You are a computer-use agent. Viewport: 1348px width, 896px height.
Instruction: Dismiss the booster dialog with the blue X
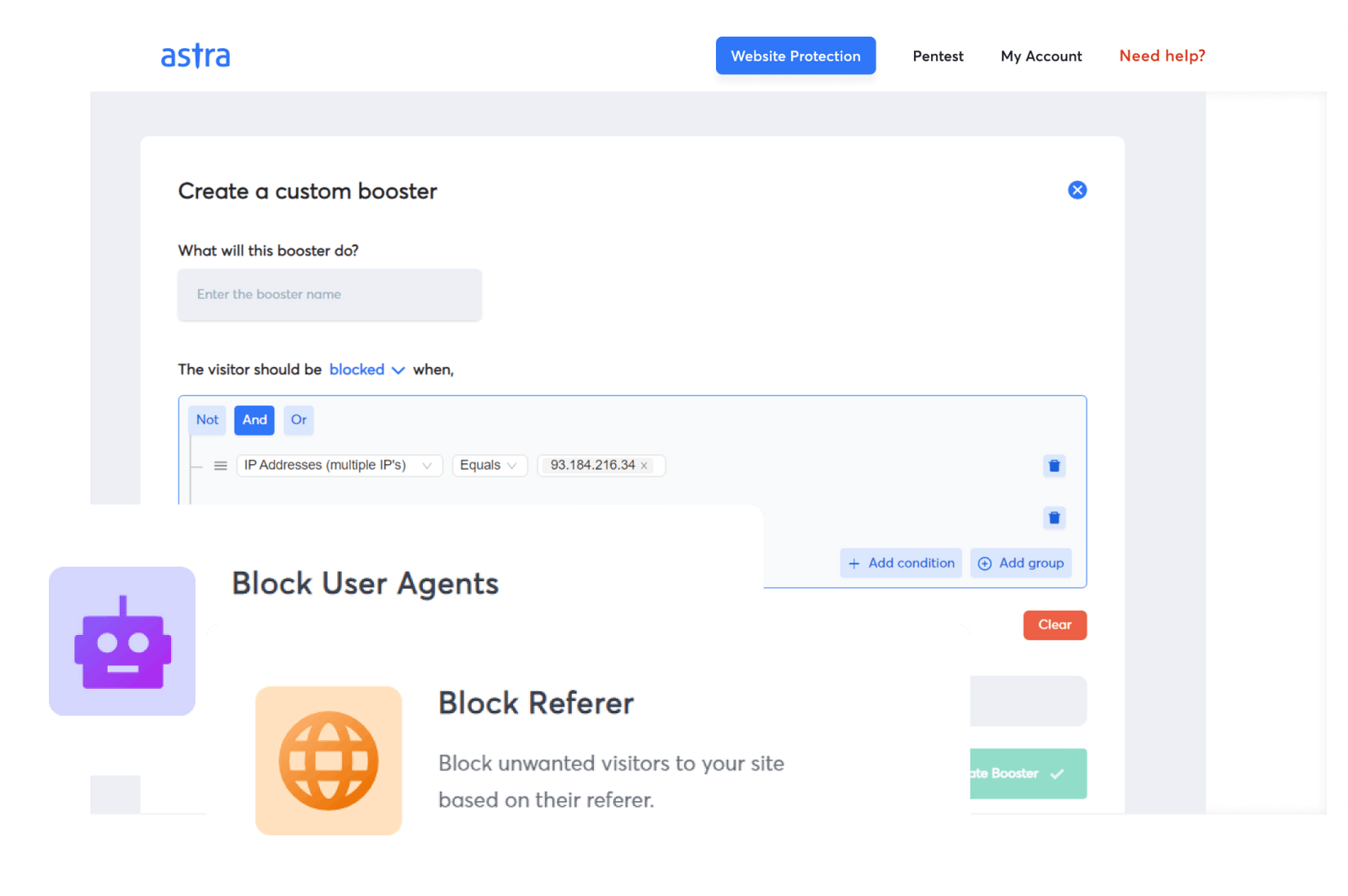click(x=1077, y=189)
